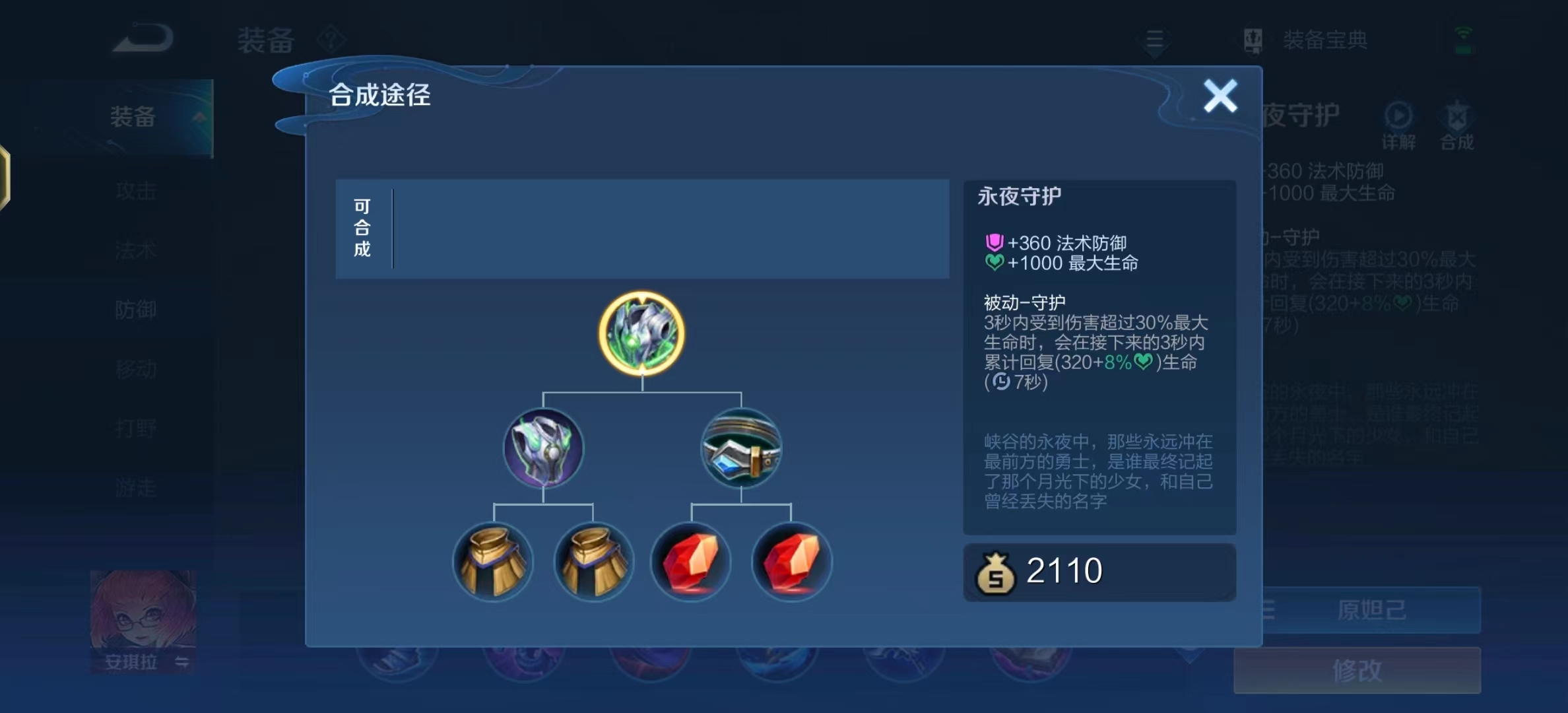Viewport: 1568px width, 713px height.
Task: Tap the first red ruby icon
Action: (691, 562)
